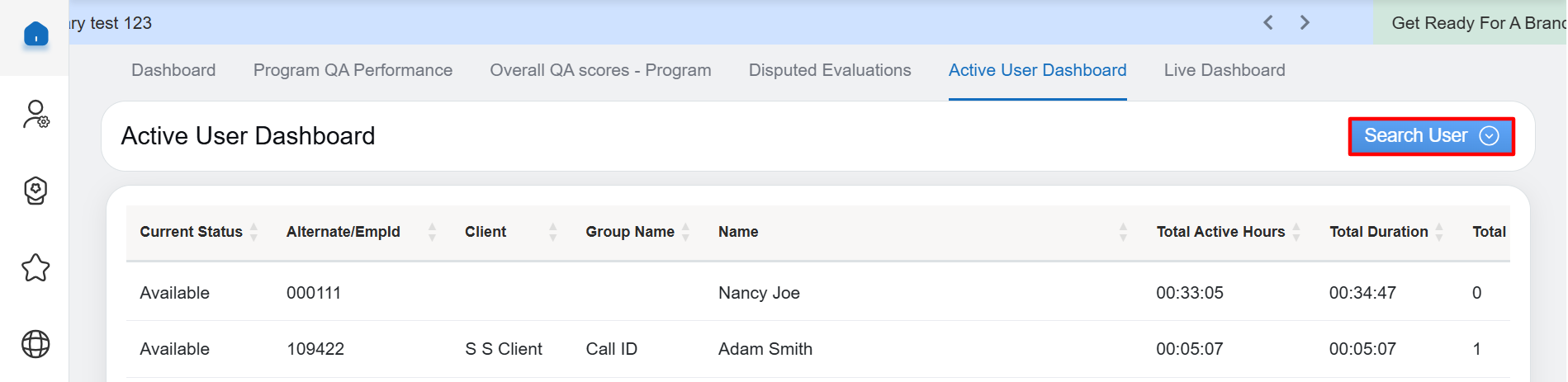Sort the Client column

coord(552,232)
